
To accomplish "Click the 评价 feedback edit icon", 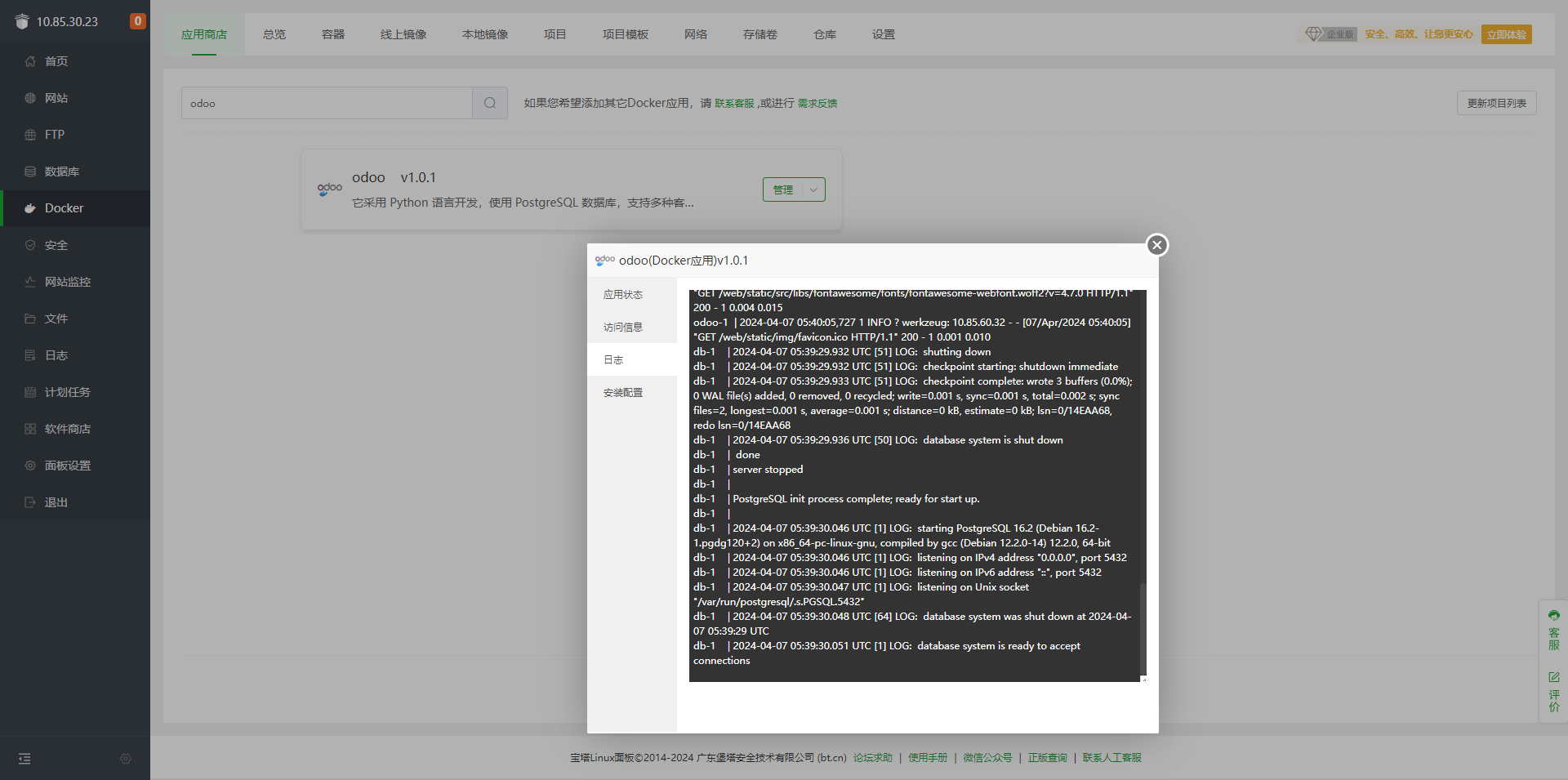I will (x=1554, y=677).
